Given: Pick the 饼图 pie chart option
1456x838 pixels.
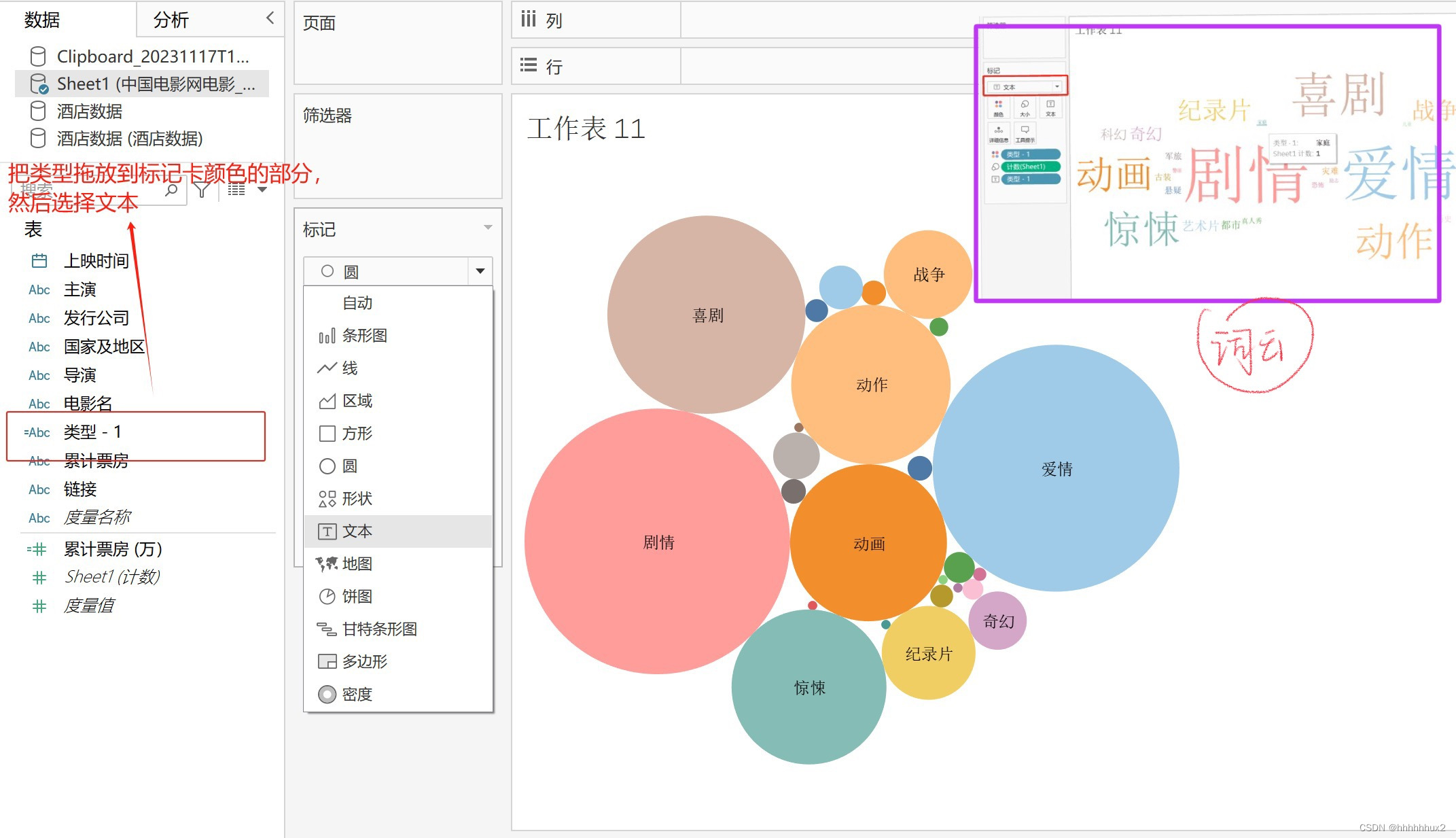Looking at the screenshot, I should (x=357, y=597).
